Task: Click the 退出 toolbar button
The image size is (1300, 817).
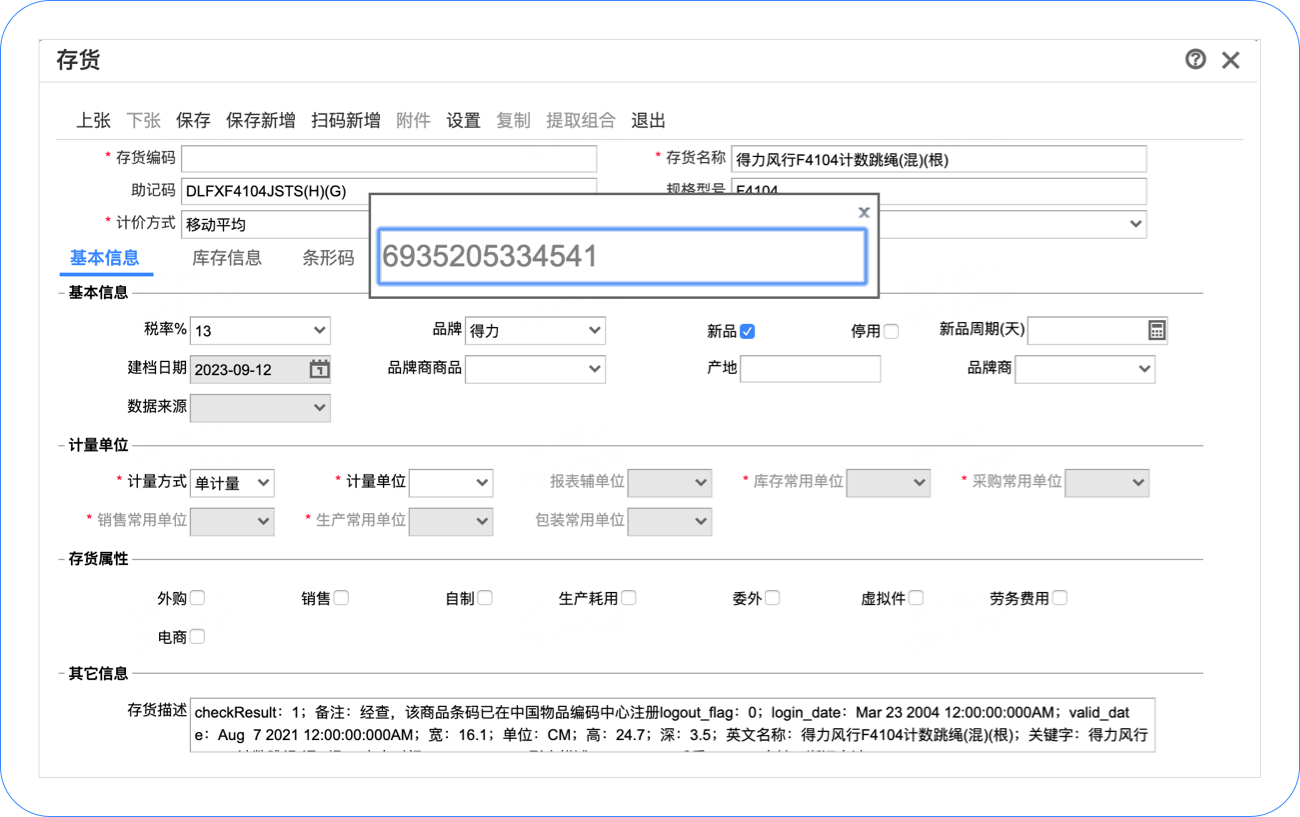Action: point(648,121)
